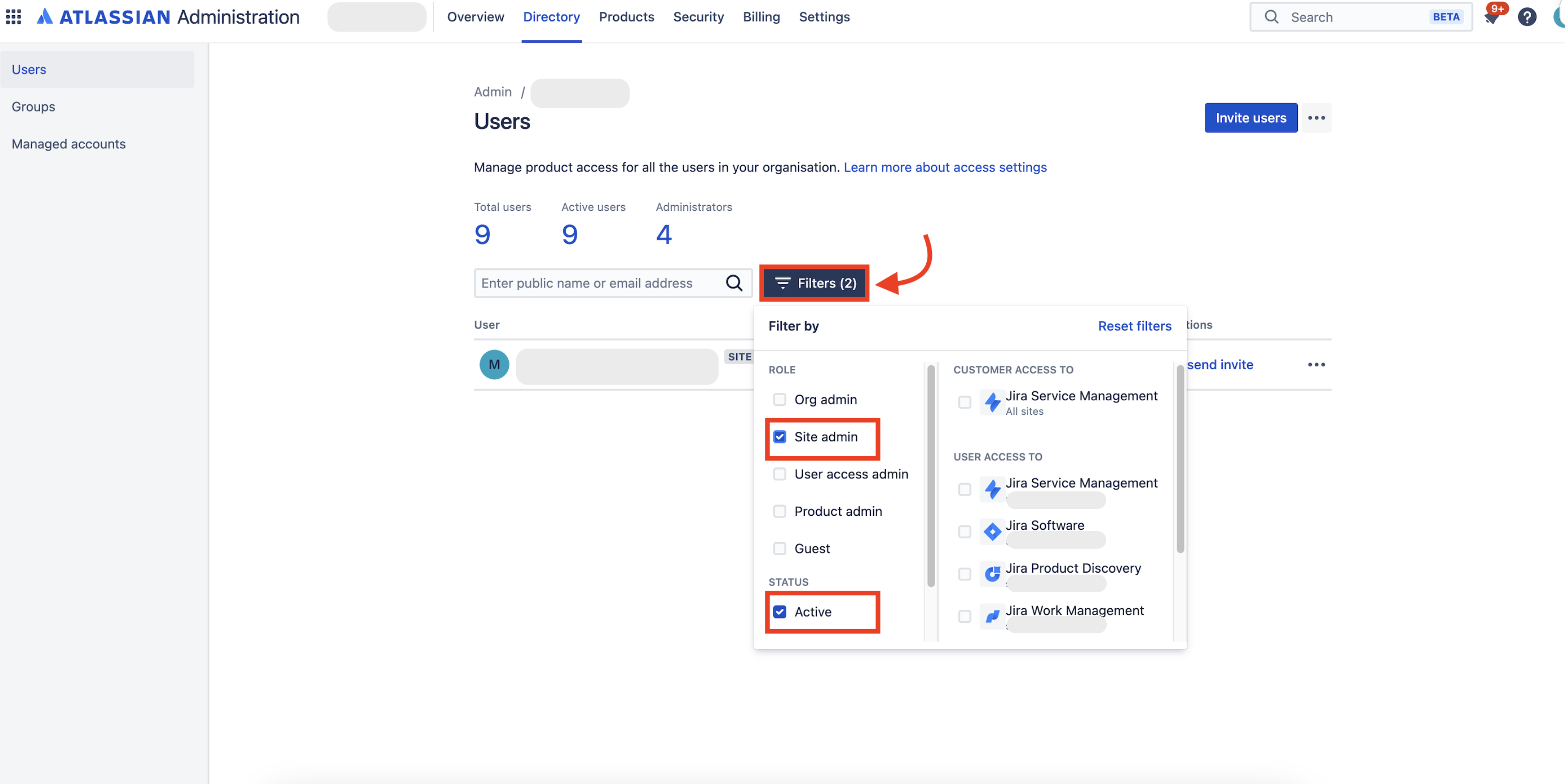1565x784 pixels.
Task: Uncheck the Active status filter
Action: click(779, 612)
